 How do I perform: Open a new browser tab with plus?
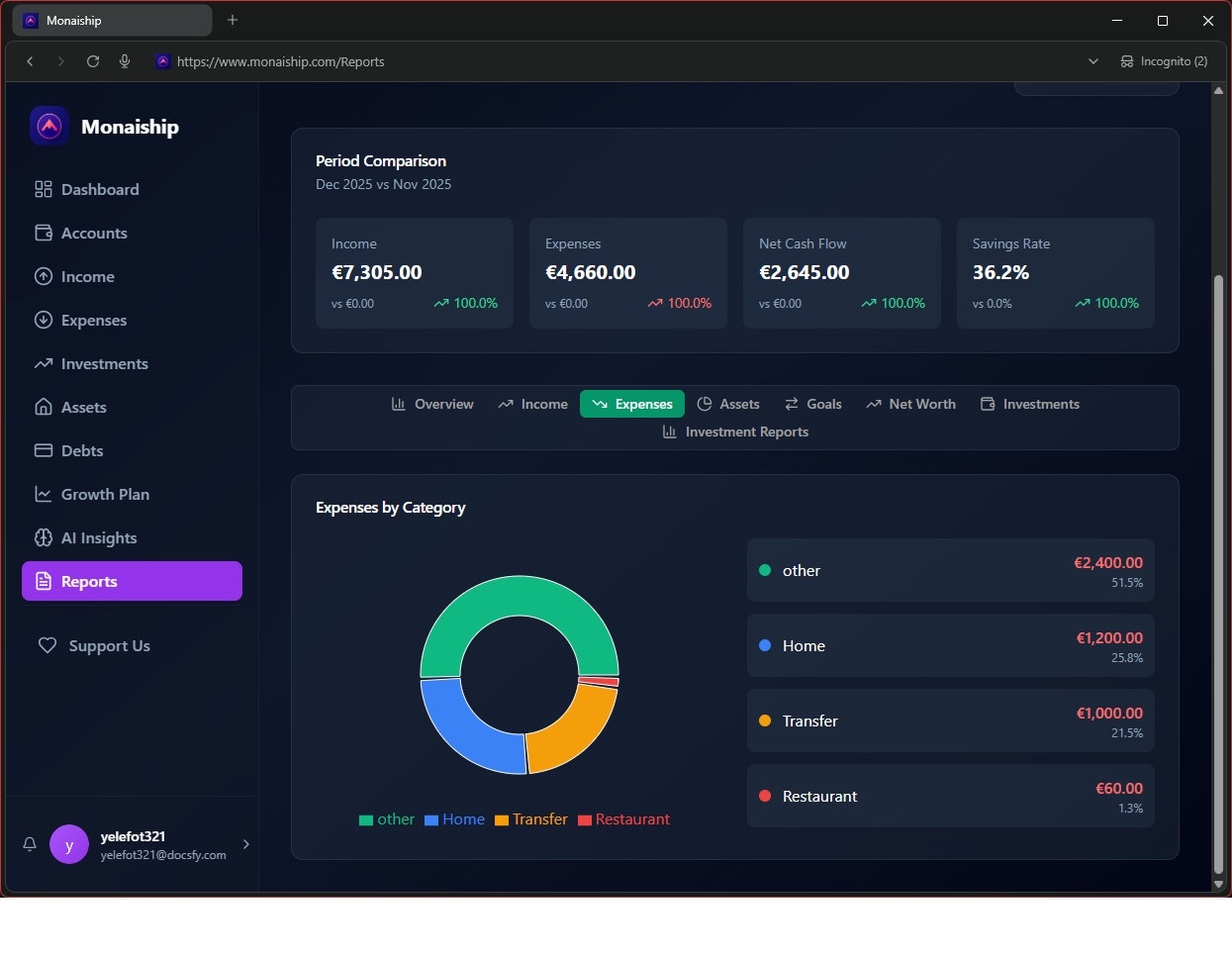pyautogui.click(x=233, y=20)
